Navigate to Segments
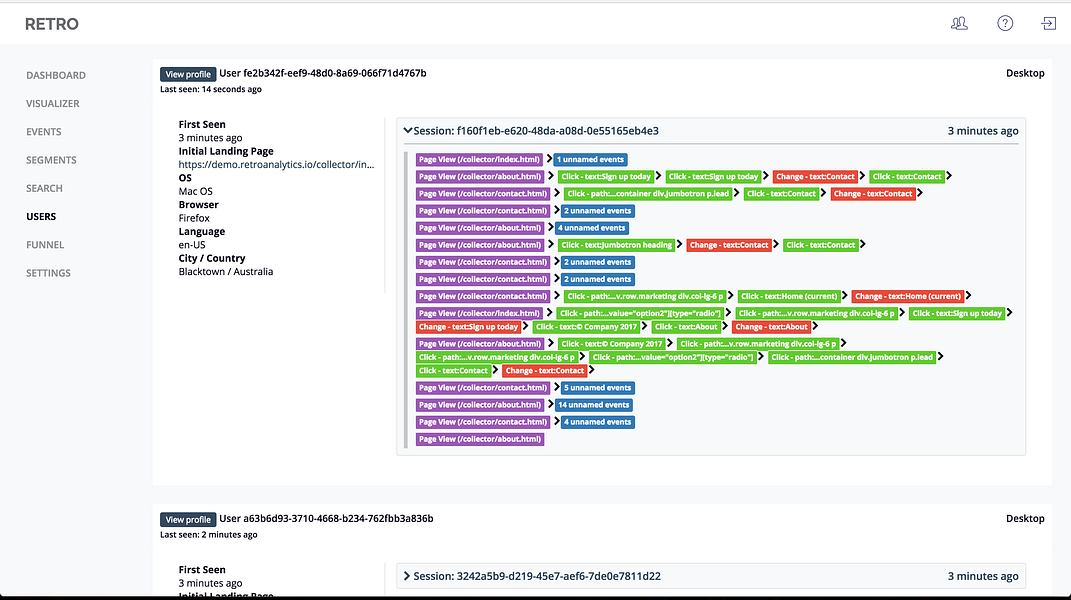This screenshot has height=600, width=1071. pos(51,160)
